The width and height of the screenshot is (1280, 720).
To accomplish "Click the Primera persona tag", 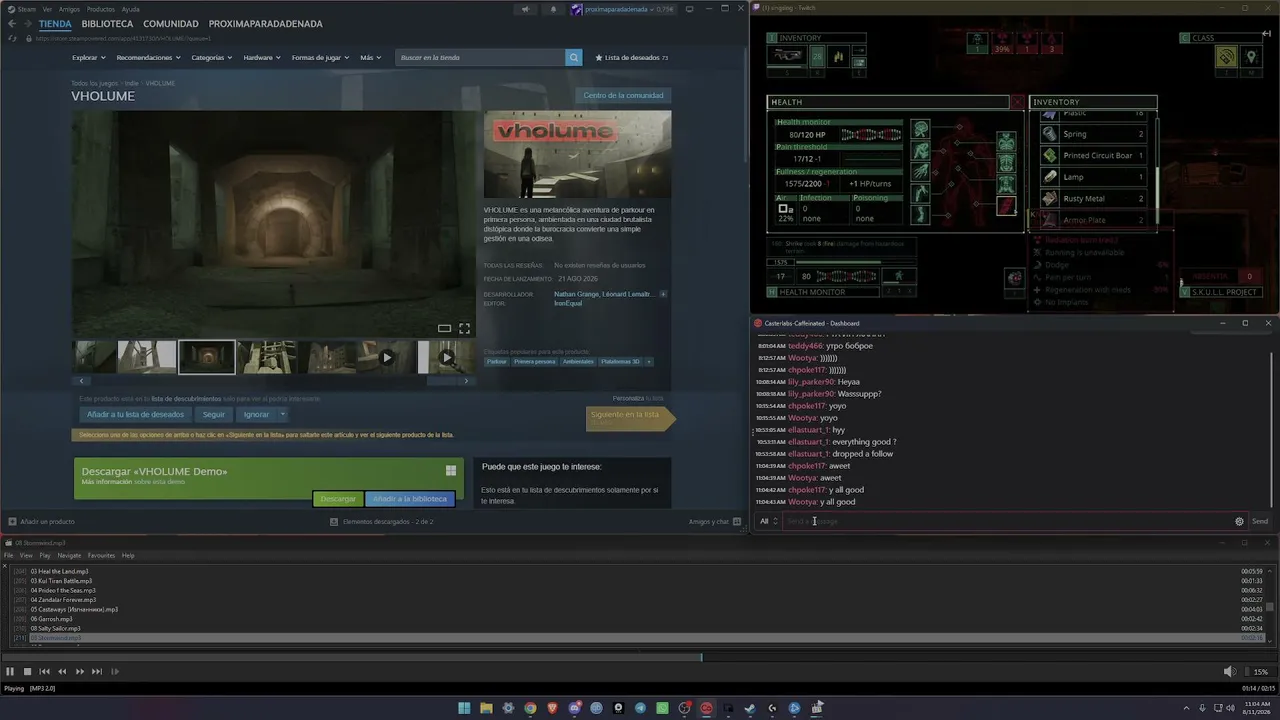I will click(x=535, y=362).
